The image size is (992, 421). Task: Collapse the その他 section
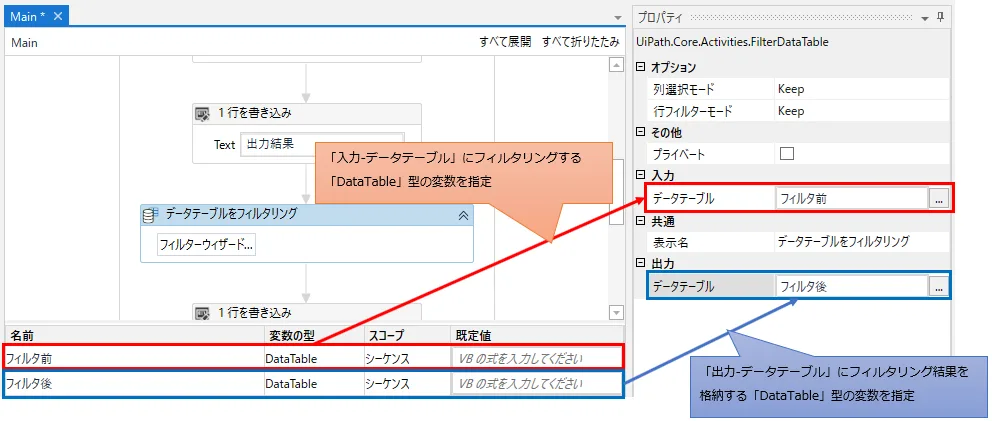[641, 133]
